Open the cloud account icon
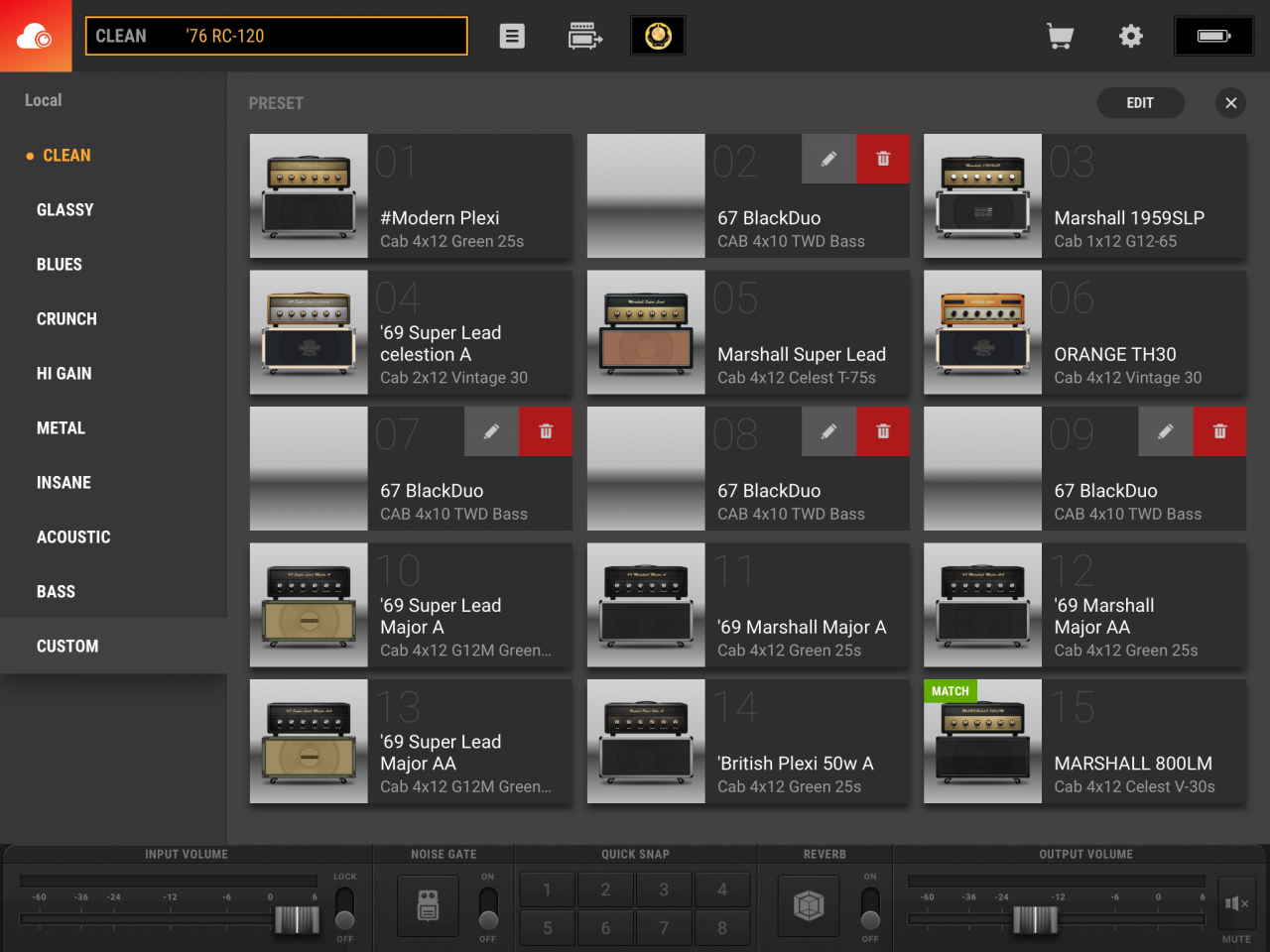Screen dimensions: 1270x952 (36, 36)
